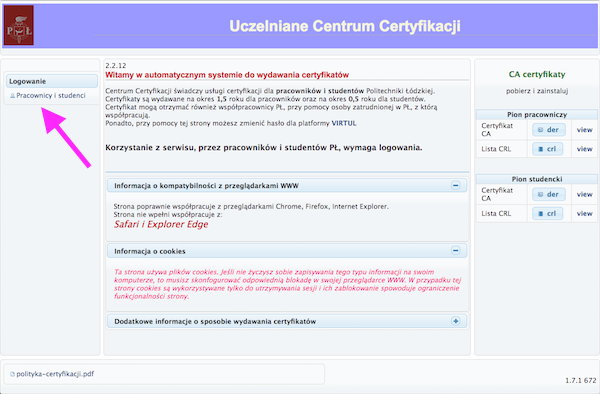View Pion pracowniczy Lista CRL
The image size is (600, 394).
coord(584,149)
